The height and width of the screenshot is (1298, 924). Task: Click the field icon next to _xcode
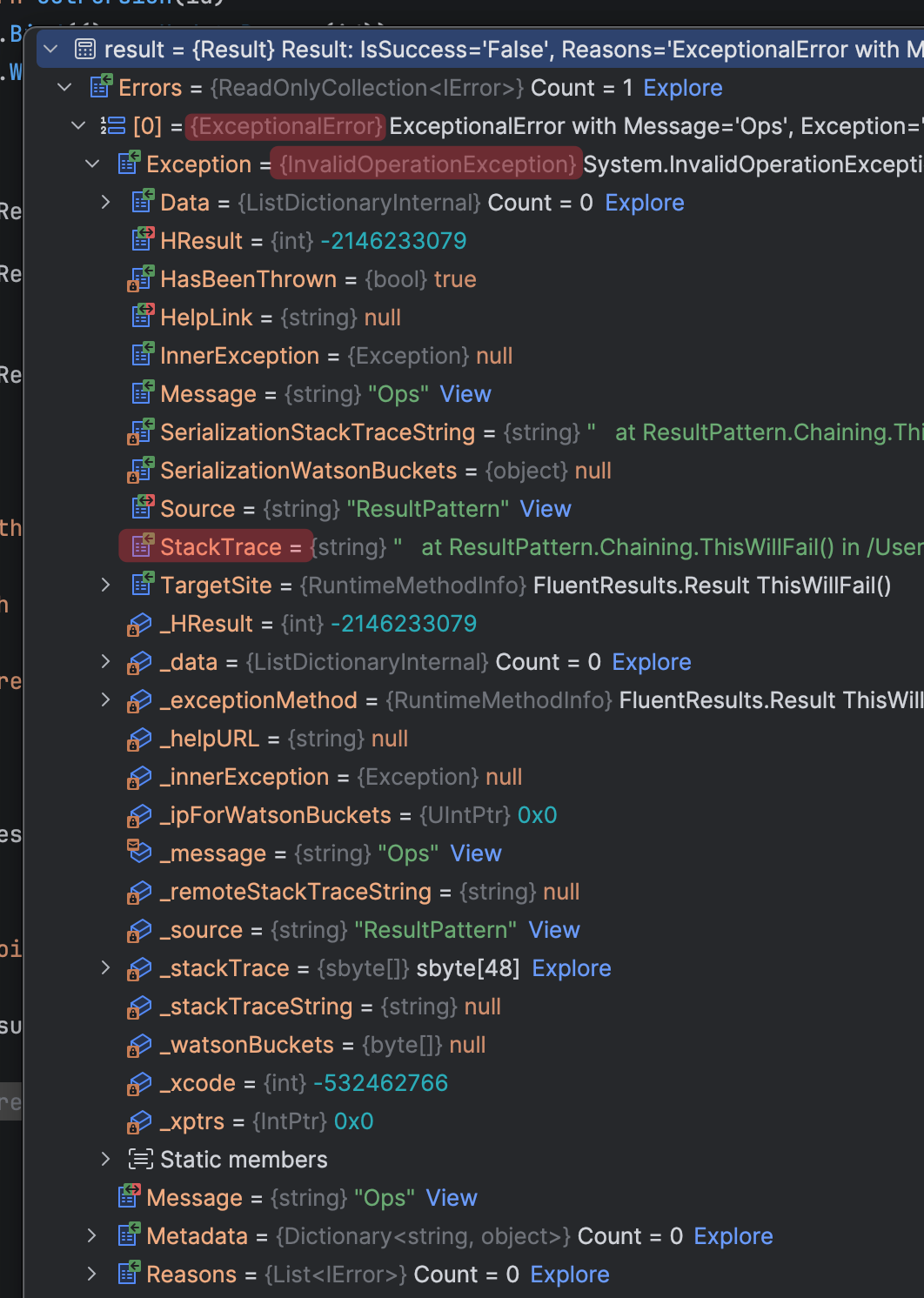[x=139, y=1083]
